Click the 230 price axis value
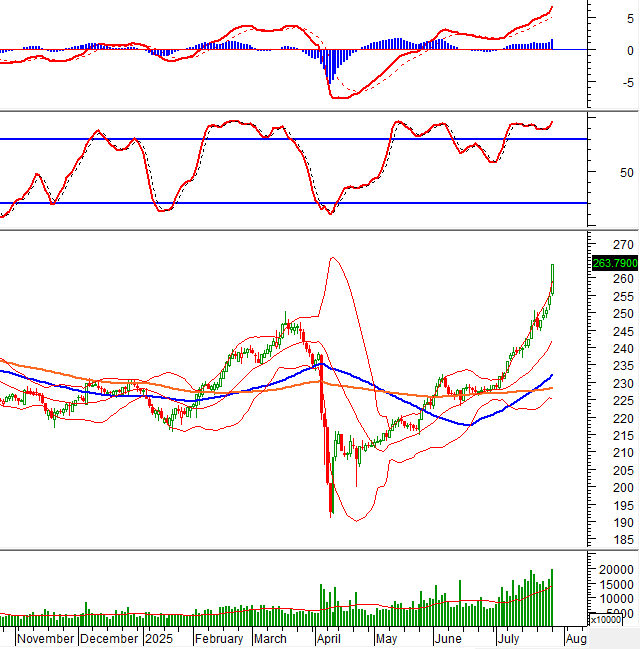The height and width of the screenshot is (649, 640). click(x=623, y=384)
